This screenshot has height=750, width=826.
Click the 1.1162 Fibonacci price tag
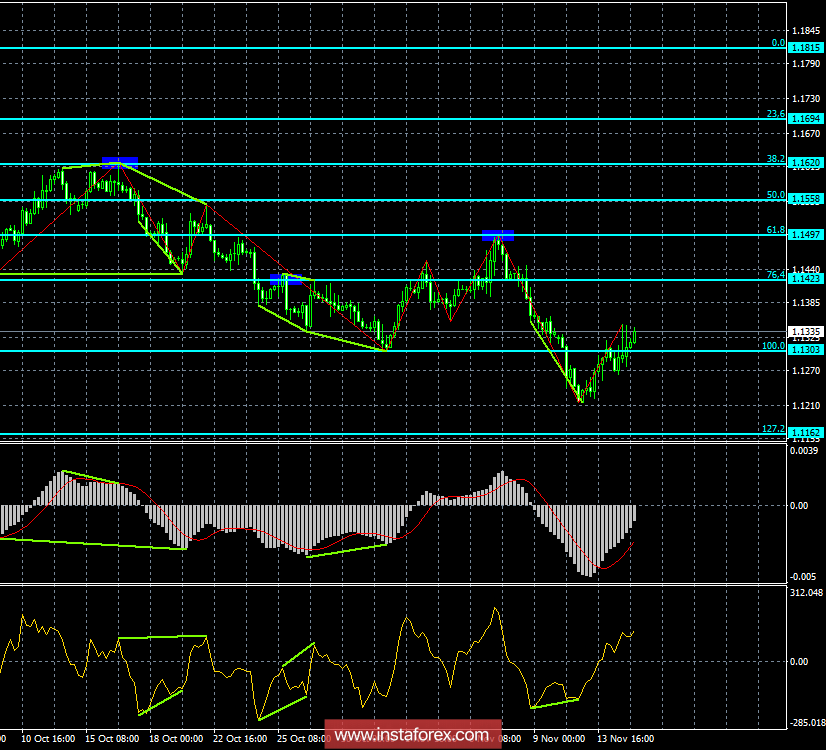click(807, 432)
